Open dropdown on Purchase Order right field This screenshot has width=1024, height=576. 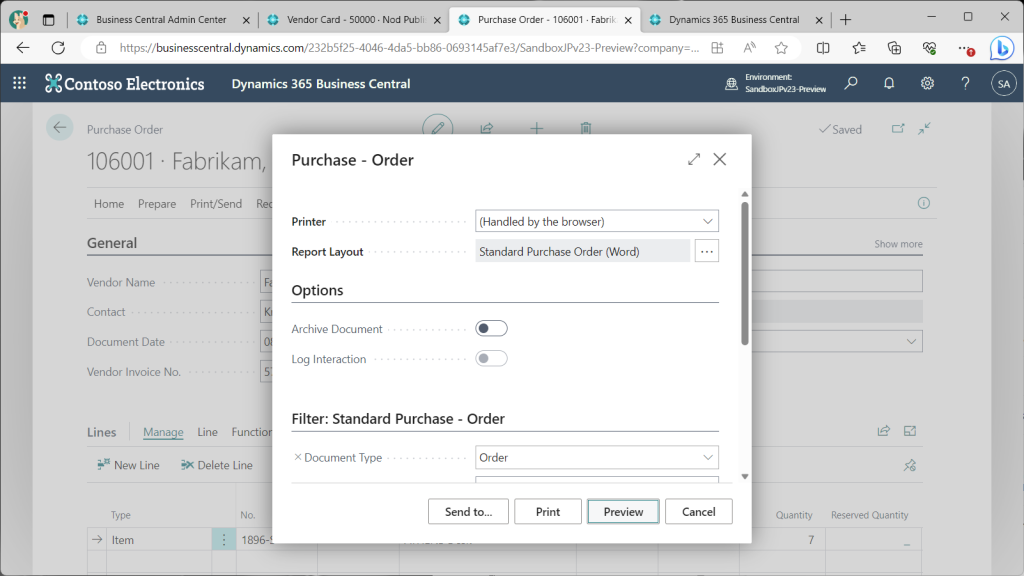(x=911, y=342)
